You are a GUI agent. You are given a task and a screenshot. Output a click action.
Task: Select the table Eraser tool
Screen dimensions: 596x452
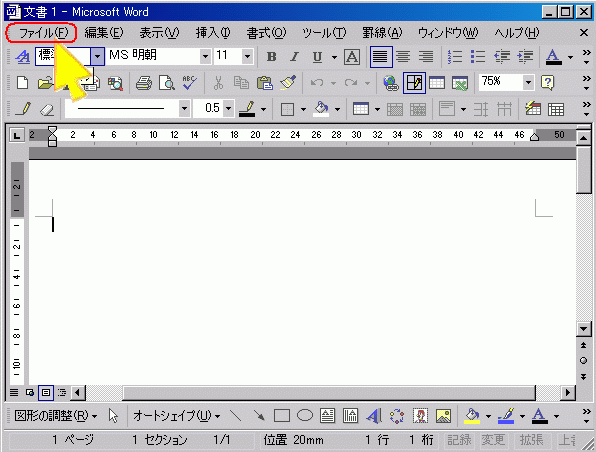[x=47, y=109]
